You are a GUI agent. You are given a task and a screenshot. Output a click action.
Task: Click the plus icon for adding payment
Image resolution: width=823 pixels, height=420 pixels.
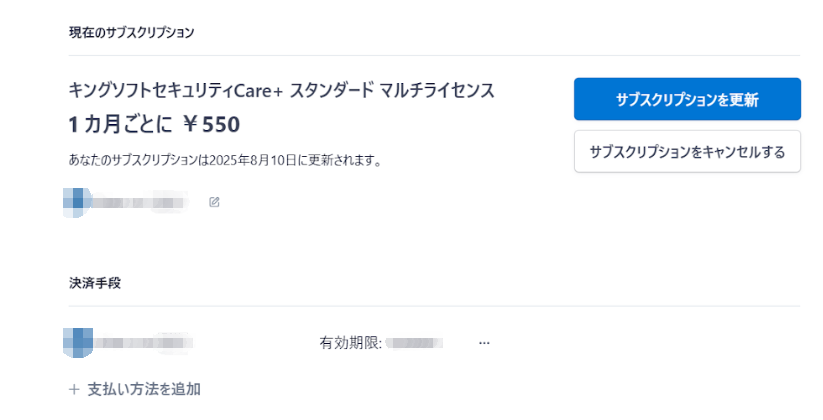pyautogui.click(x=74, y=389)
